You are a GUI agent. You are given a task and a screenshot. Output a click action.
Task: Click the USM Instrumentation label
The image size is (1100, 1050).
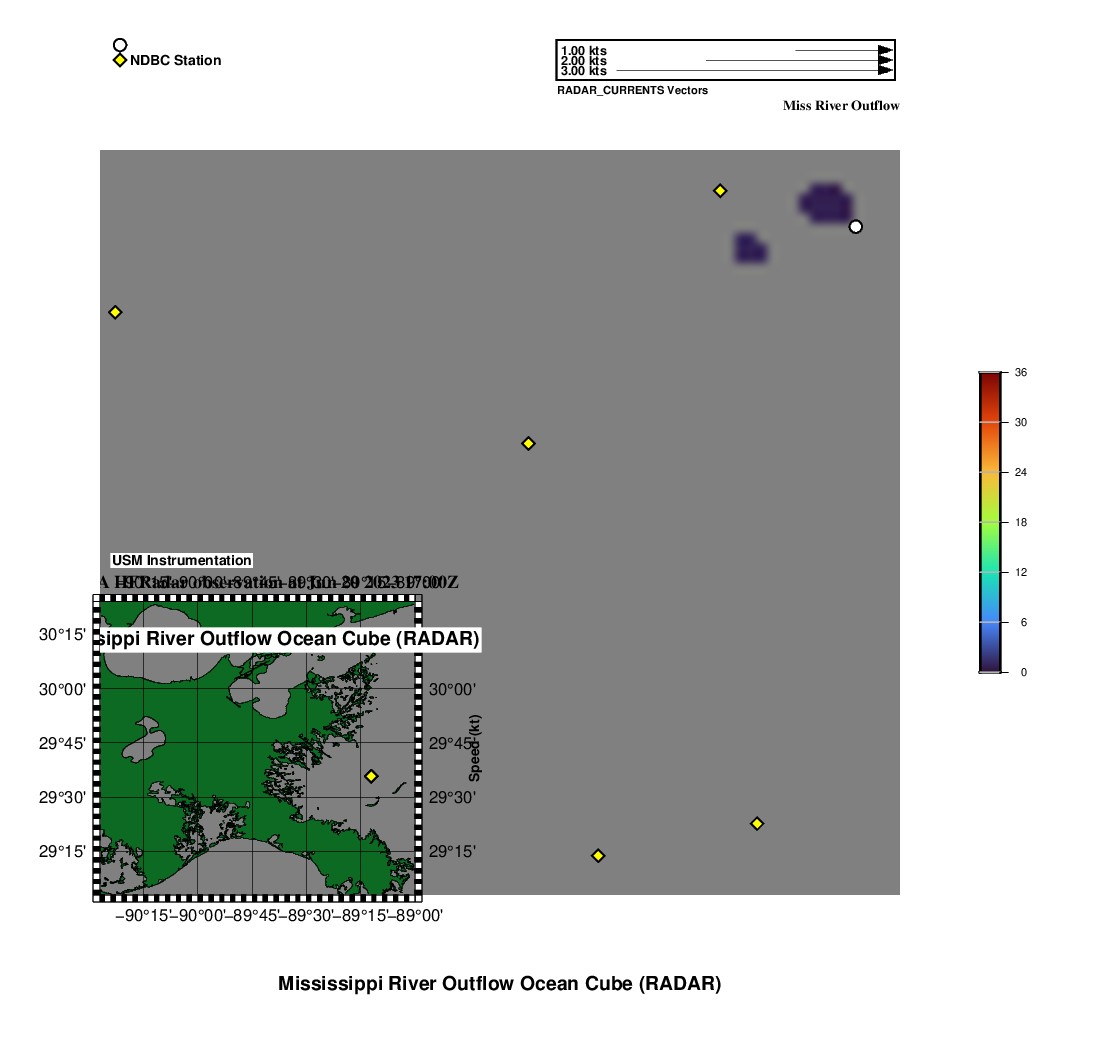coord(181,561)
